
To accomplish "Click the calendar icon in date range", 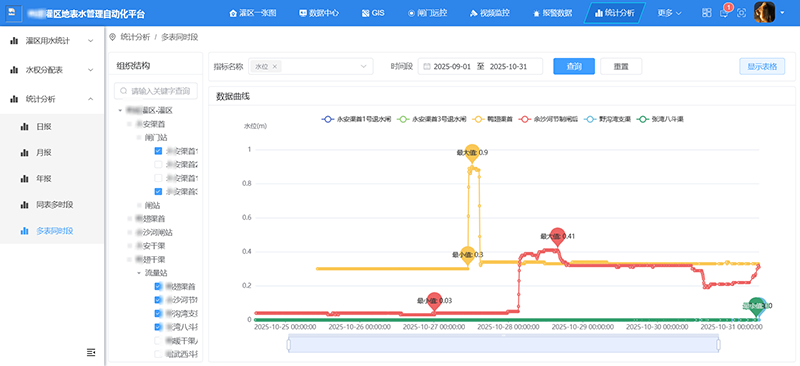I will coord(427,66).
